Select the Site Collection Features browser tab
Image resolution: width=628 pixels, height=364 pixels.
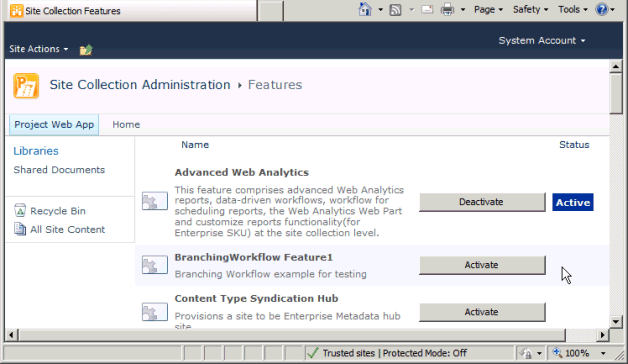tap(132, 11)
